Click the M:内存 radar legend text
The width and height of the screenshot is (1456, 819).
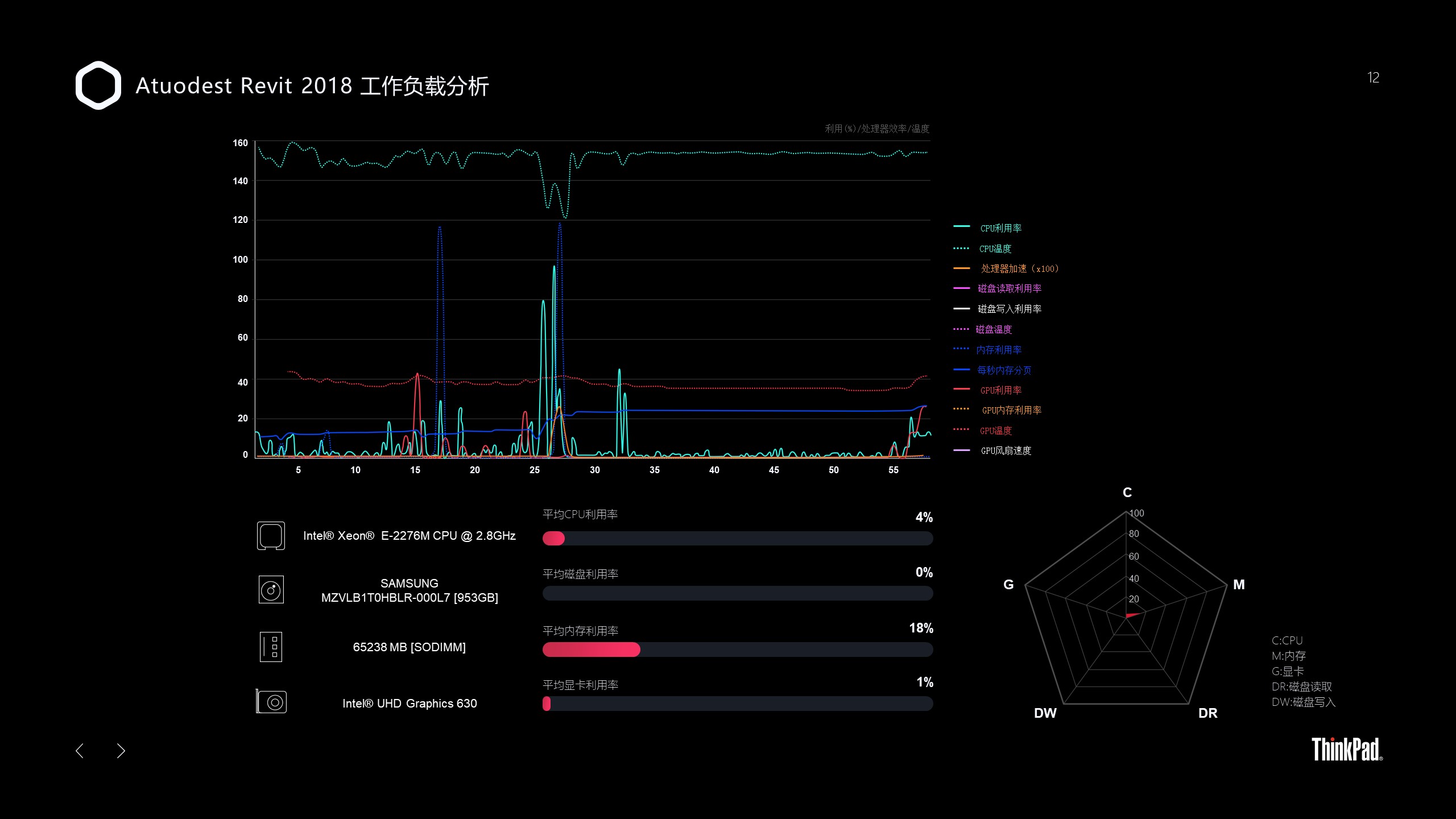(1289, 656)
